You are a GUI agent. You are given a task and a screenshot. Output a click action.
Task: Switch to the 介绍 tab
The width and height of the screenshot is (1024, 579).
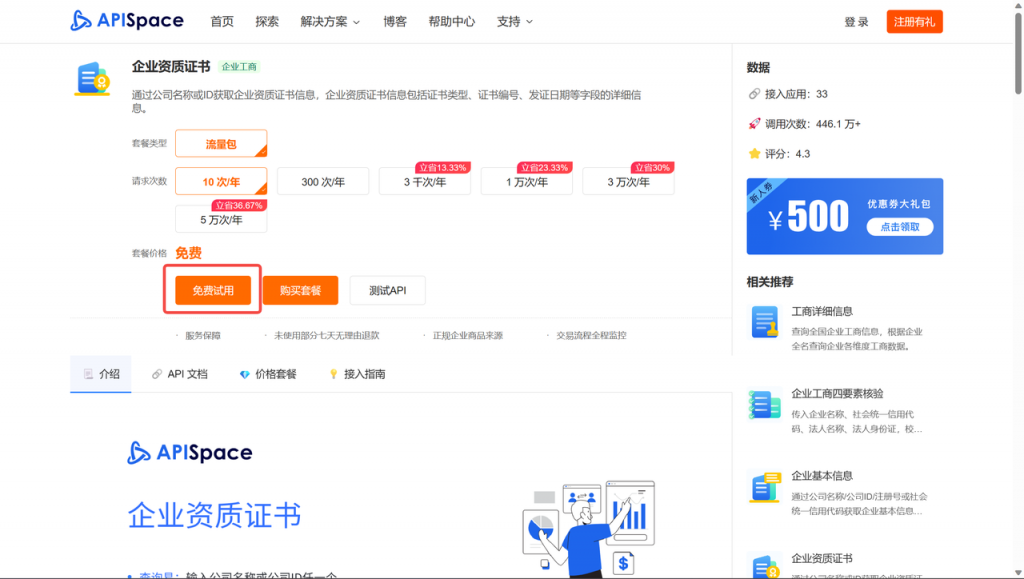pos(101,374)
